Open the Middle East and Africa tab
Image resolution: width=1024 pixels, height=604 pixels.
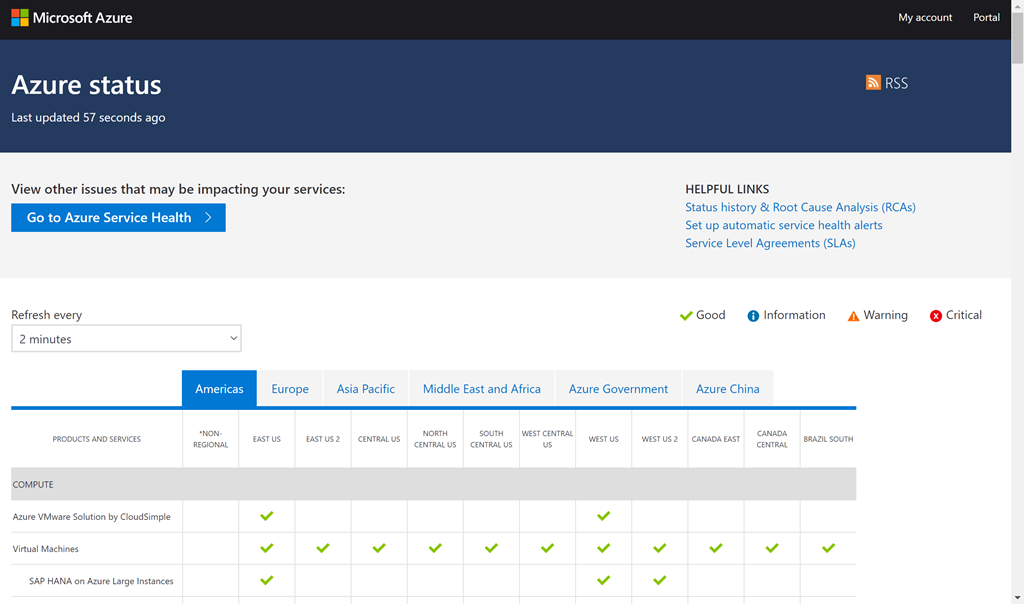(481, 389)
